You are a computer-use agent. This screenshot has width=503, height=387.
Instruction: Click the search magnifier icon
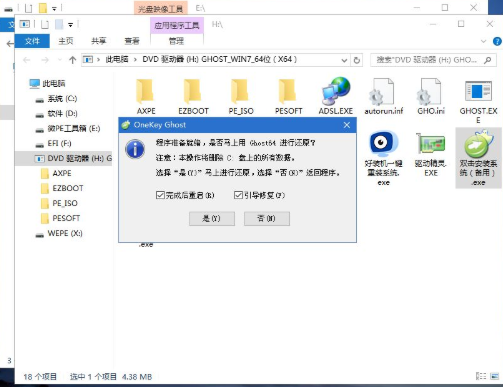[x=488, y=60]
